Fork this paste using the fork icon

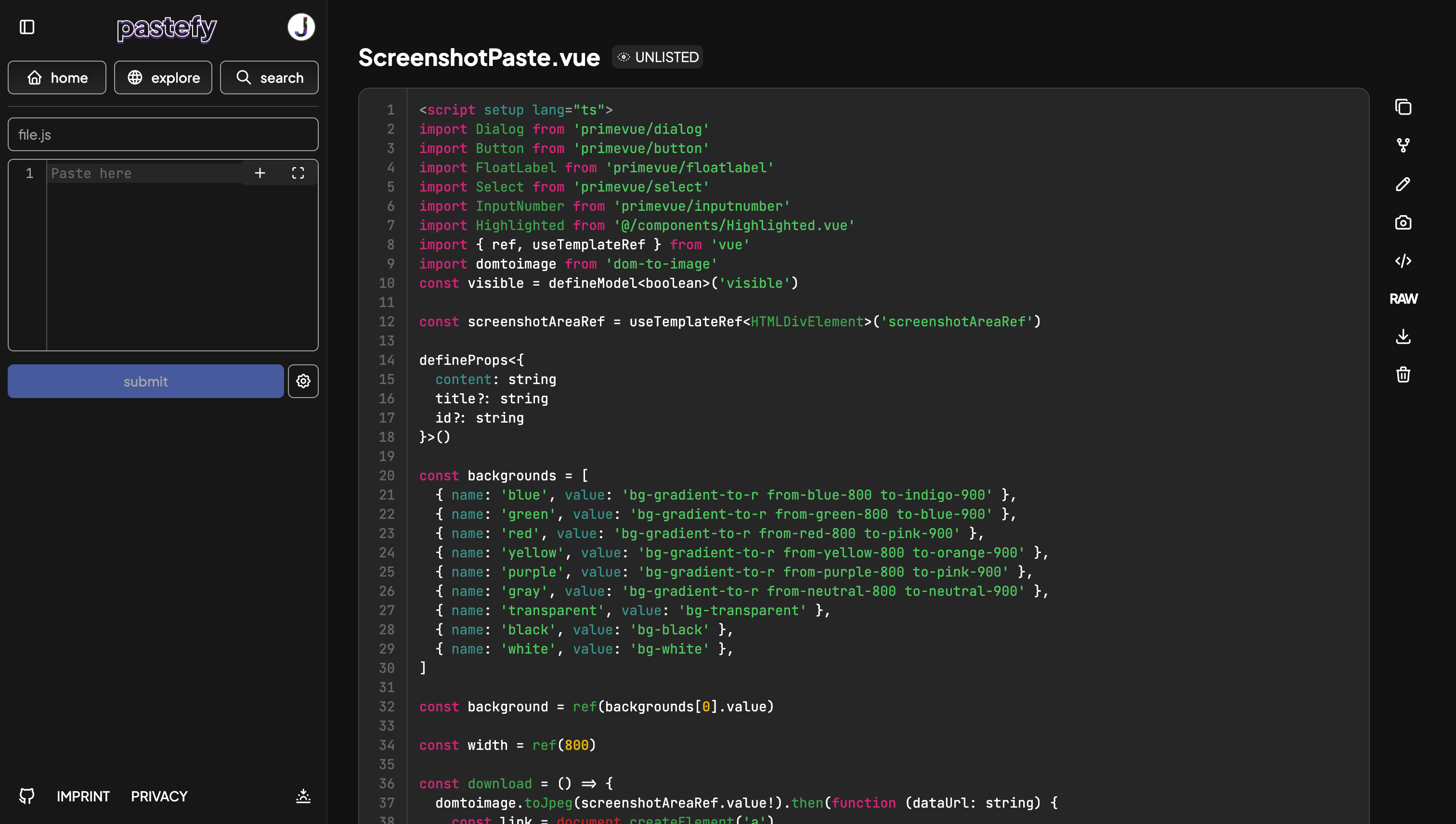(1403, 145)
